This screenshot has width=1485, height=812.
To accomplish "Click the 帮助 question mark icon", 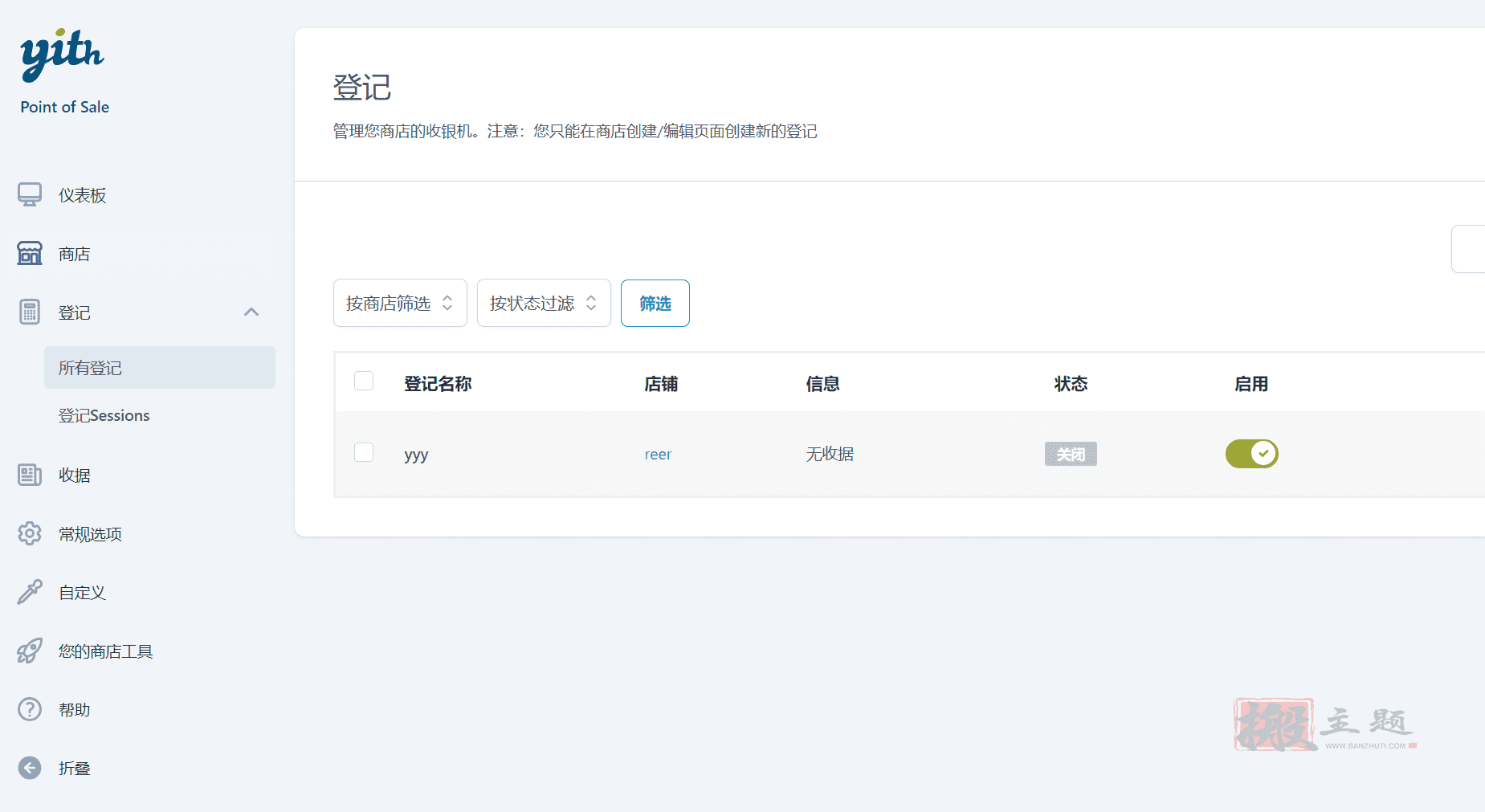I will pyautogui.click(x=30, y=709).
